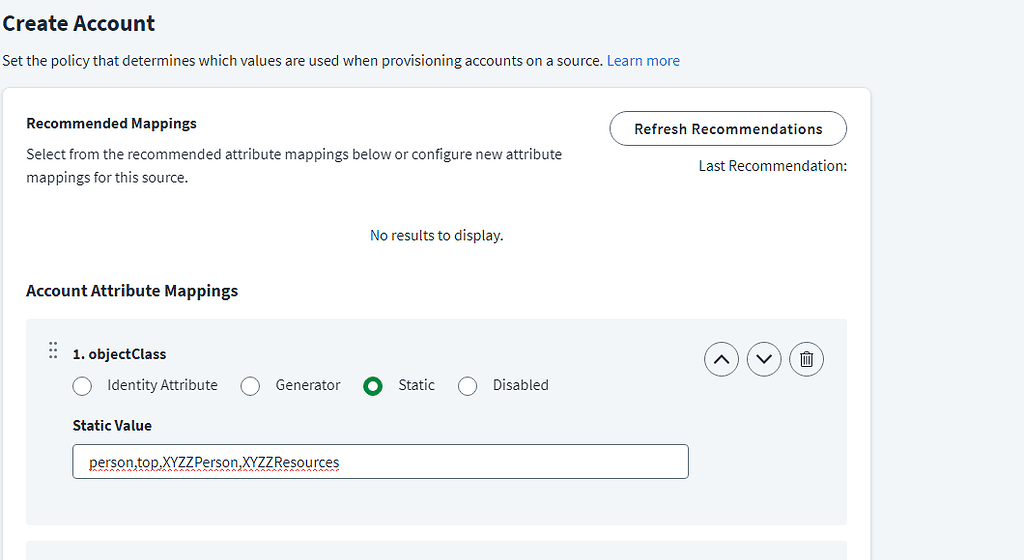This screenshot has height=560, width=1024.
Task: Click Refresh Recommendations button
Action: 728,129
